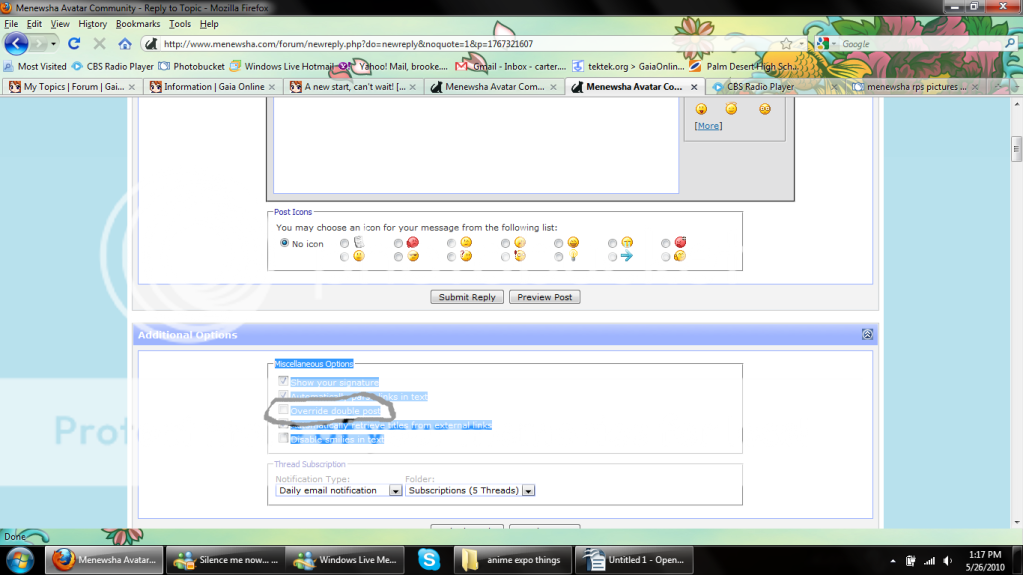
Task: Select the No icon radio button
Action: point(285,243)
